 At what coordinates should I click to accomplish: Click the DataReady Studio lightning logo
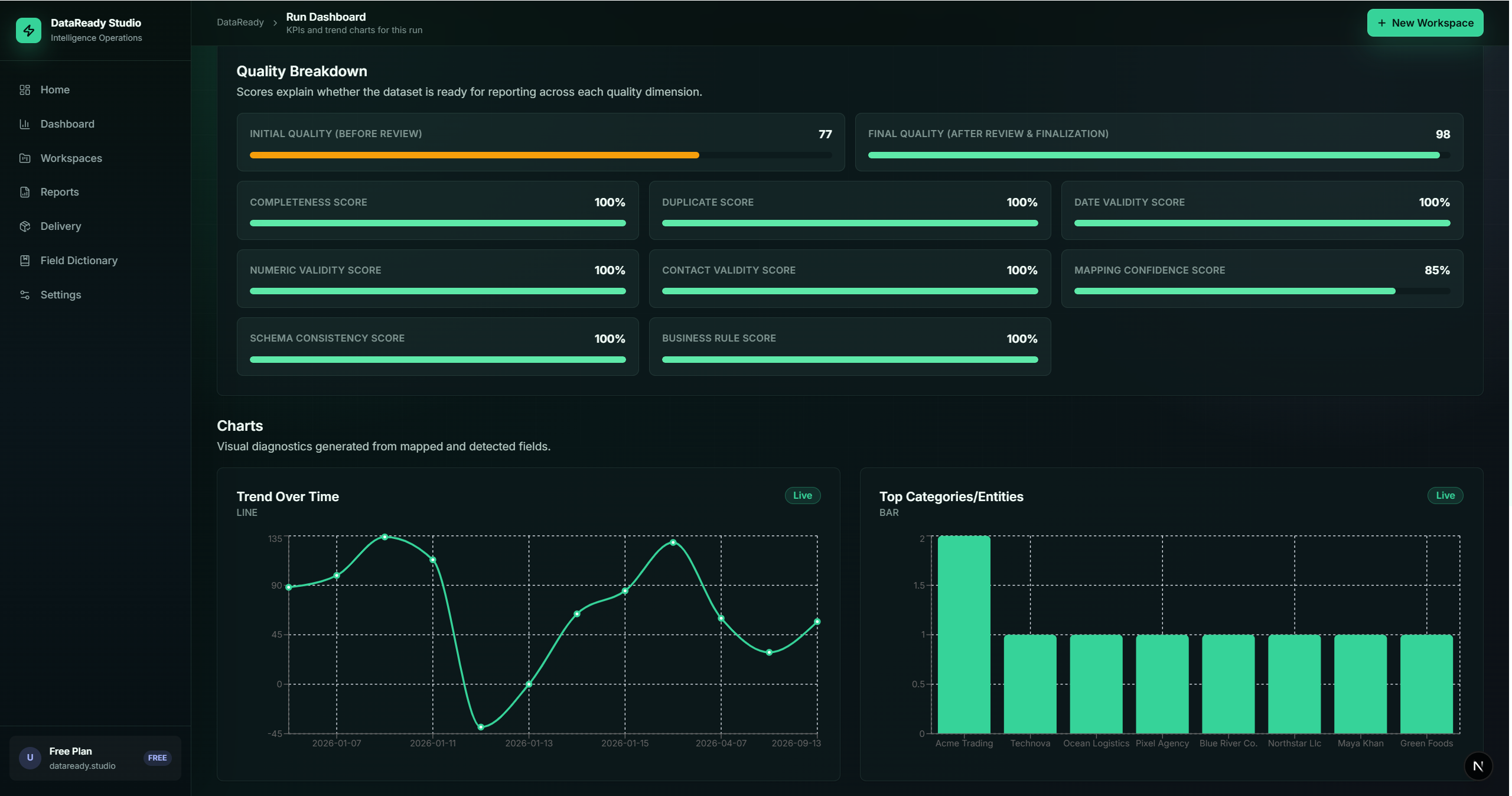pyautogui.click(x=28, y=30)
